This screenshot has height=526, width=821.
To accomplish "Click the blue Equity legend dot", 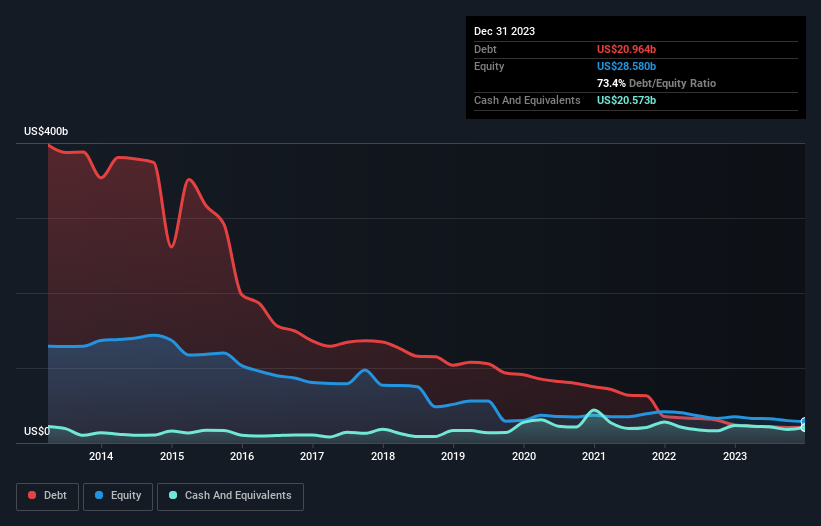I will (x=99, y=495).
